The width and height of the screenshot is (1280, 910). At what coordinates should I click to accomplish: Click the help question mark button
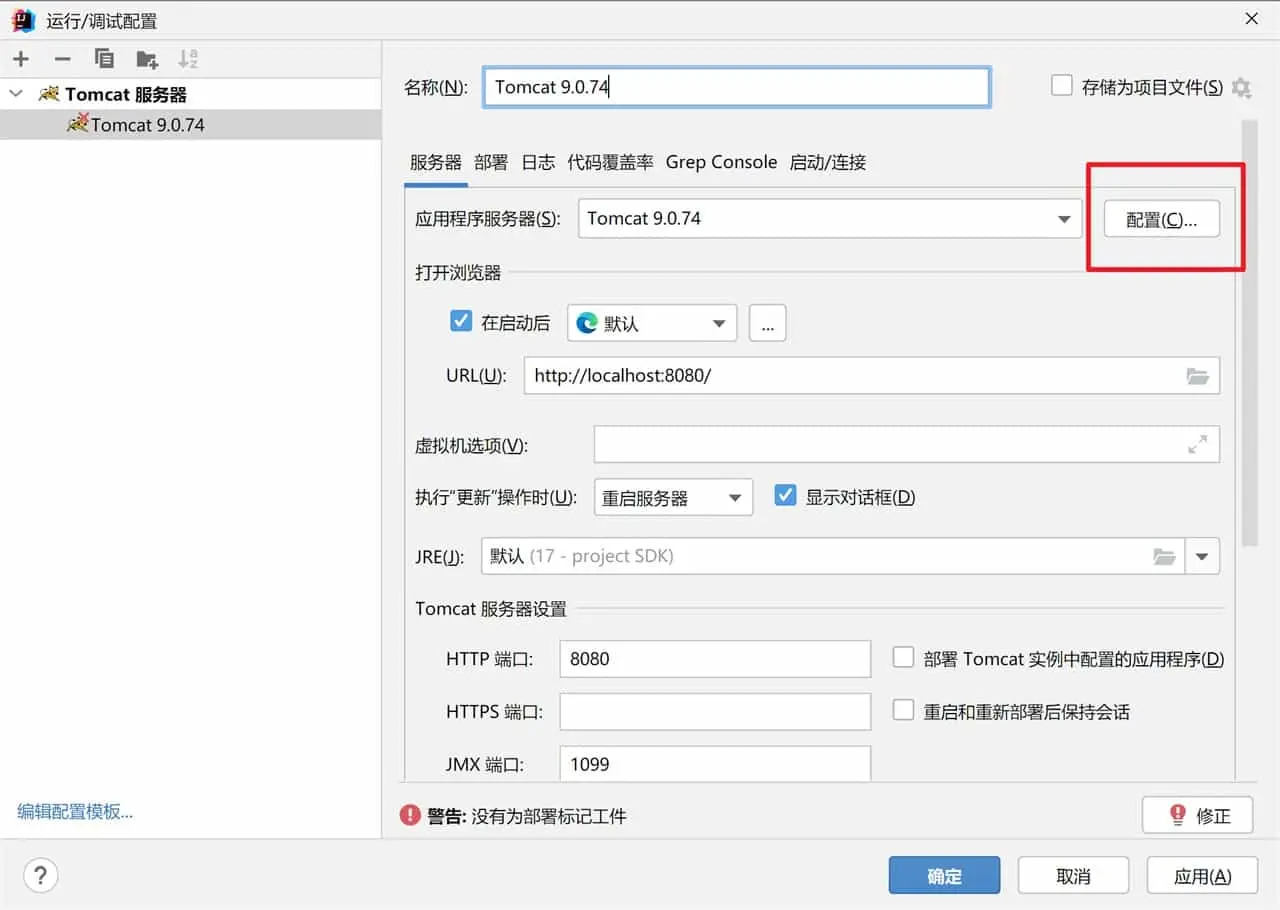click(x=41, y=876)
